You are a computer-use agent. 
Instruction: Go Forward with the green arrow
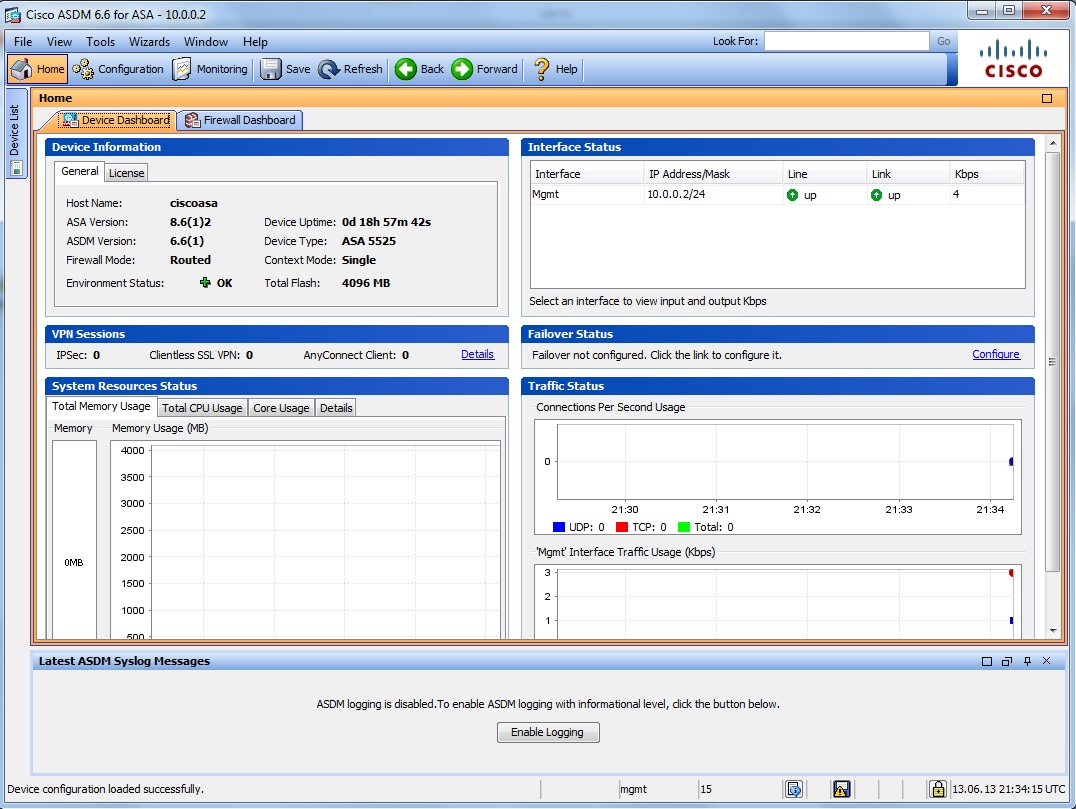point(484,69)
